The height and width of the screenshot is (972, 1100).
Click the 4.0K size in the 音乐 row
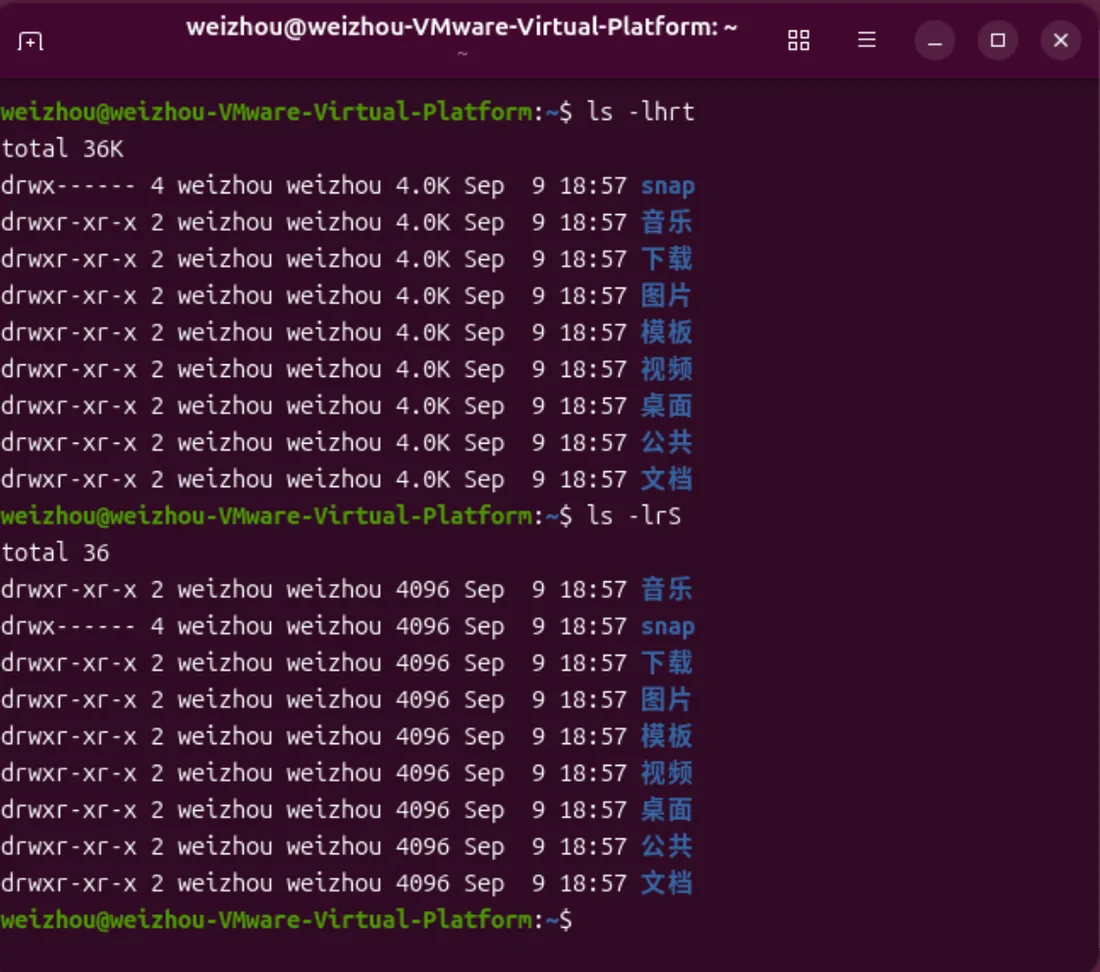pyautogui.click(x=422, y=222)
